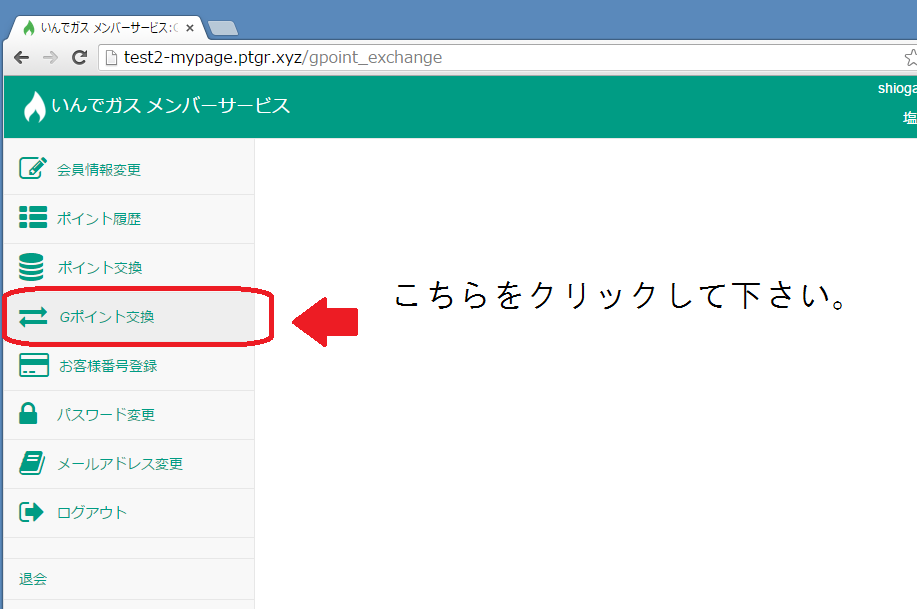Viewport: 917px width, 609px height.
Task: Click the exchange arrows icon for Gポイント交換
Action: tap(33, 317)
